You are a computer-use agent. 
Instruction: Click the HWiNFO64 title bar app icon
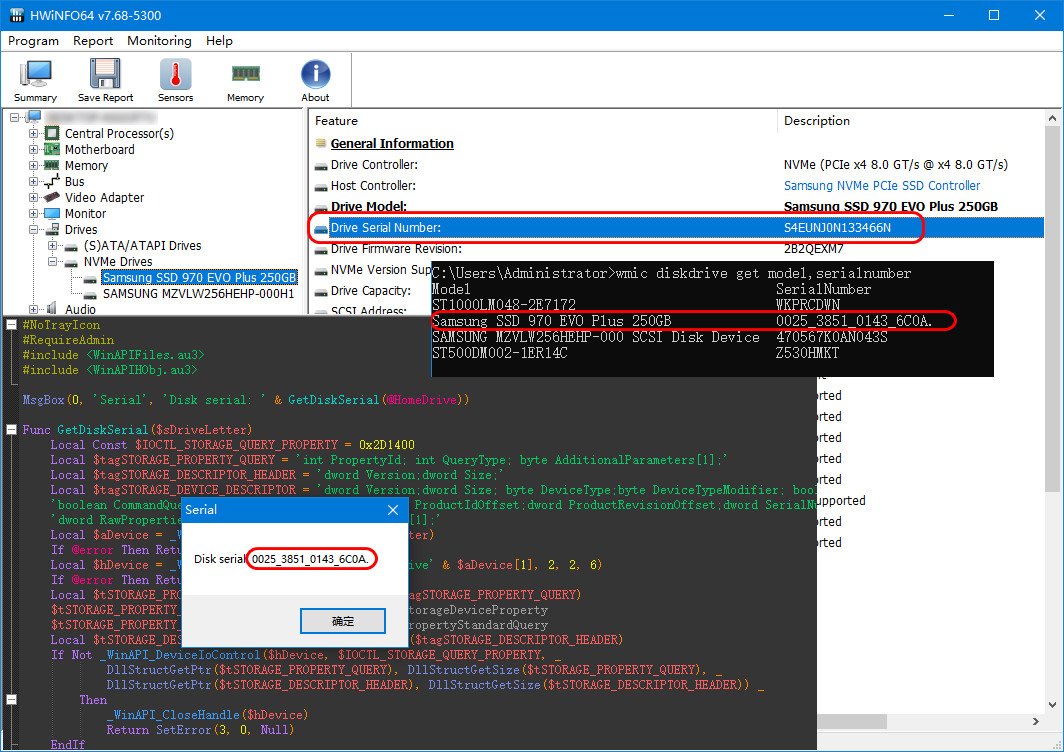pyautogui.click(x=16, y=15)
